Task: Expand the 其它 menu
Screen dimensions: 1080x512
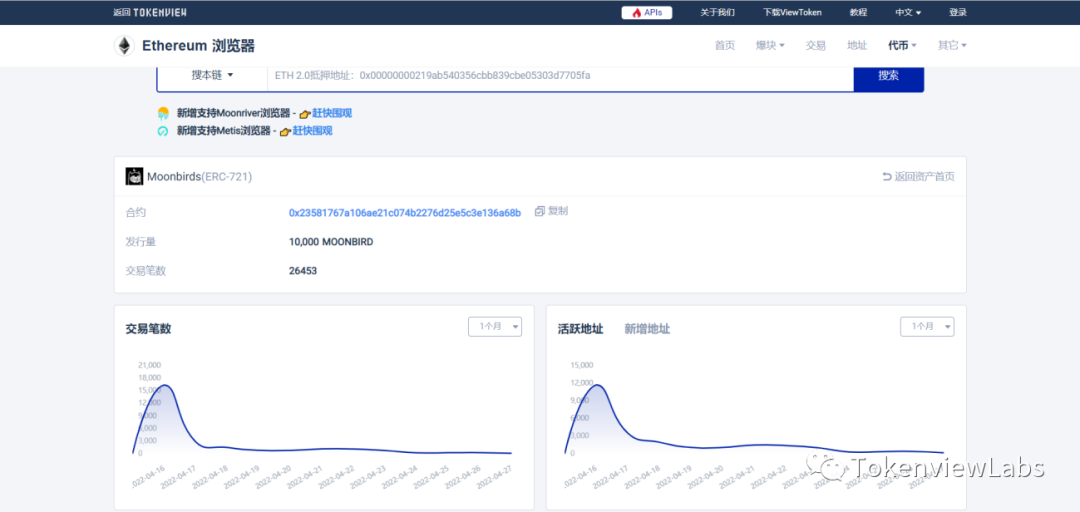Action: [x=952, y=45]
